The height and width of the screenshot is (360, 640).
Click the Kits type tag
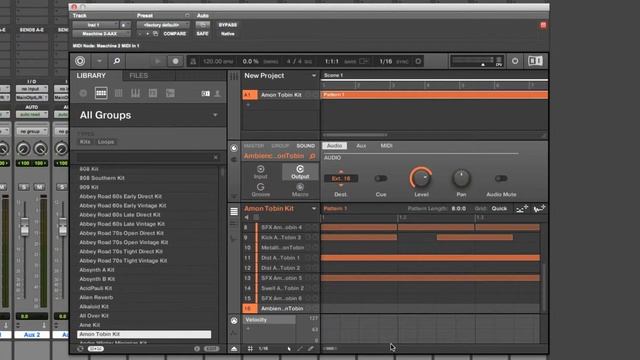click(85, 142)
